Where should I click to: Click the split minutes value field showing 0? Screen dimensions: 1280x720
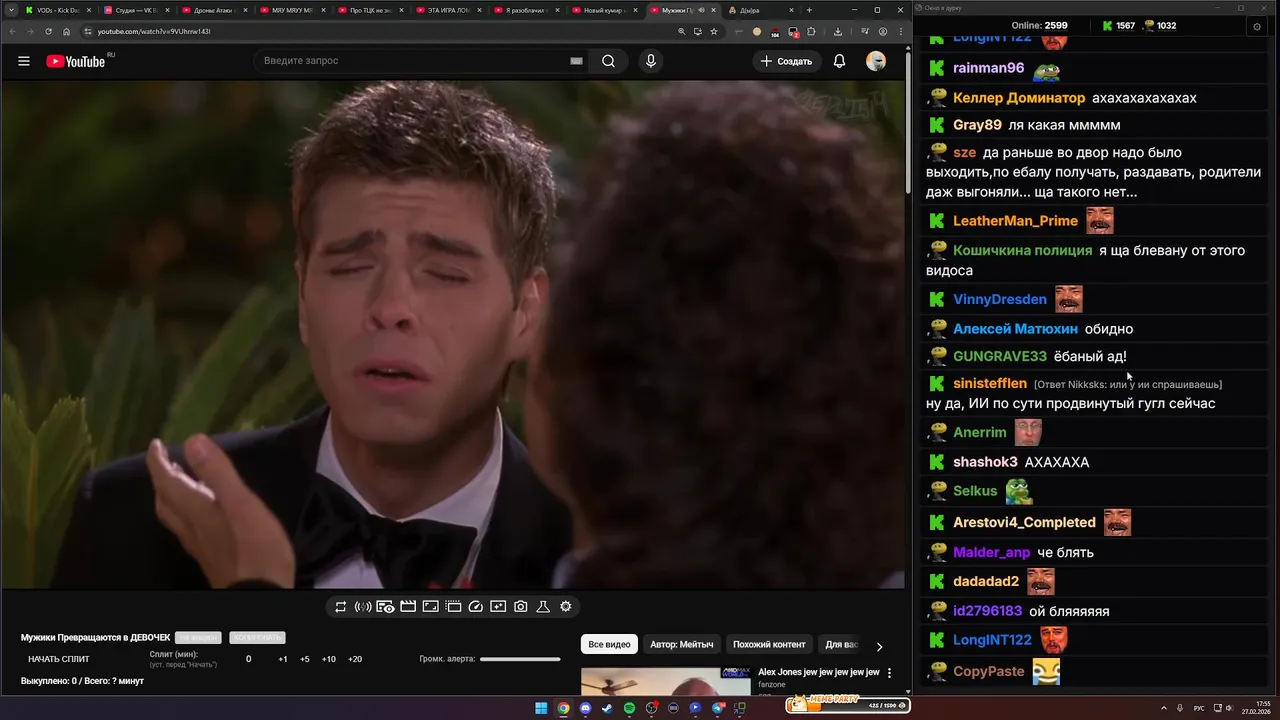coord(249,659)
